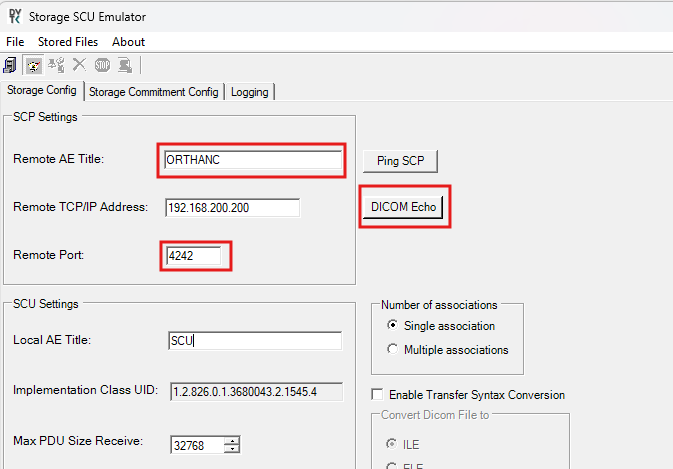Decrease Max PDU Size with down arrow
The height and width of the screenshot is (469, 673).
pyautogui.click(x=233, y=449)
